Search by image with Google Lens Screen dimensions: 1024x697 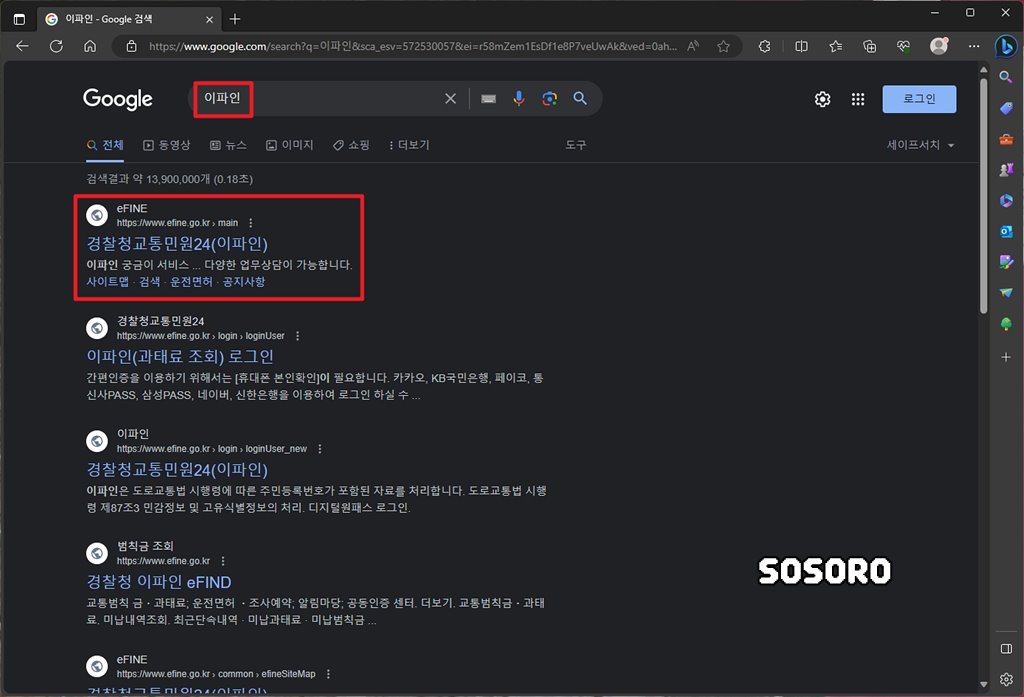point(549,99)
